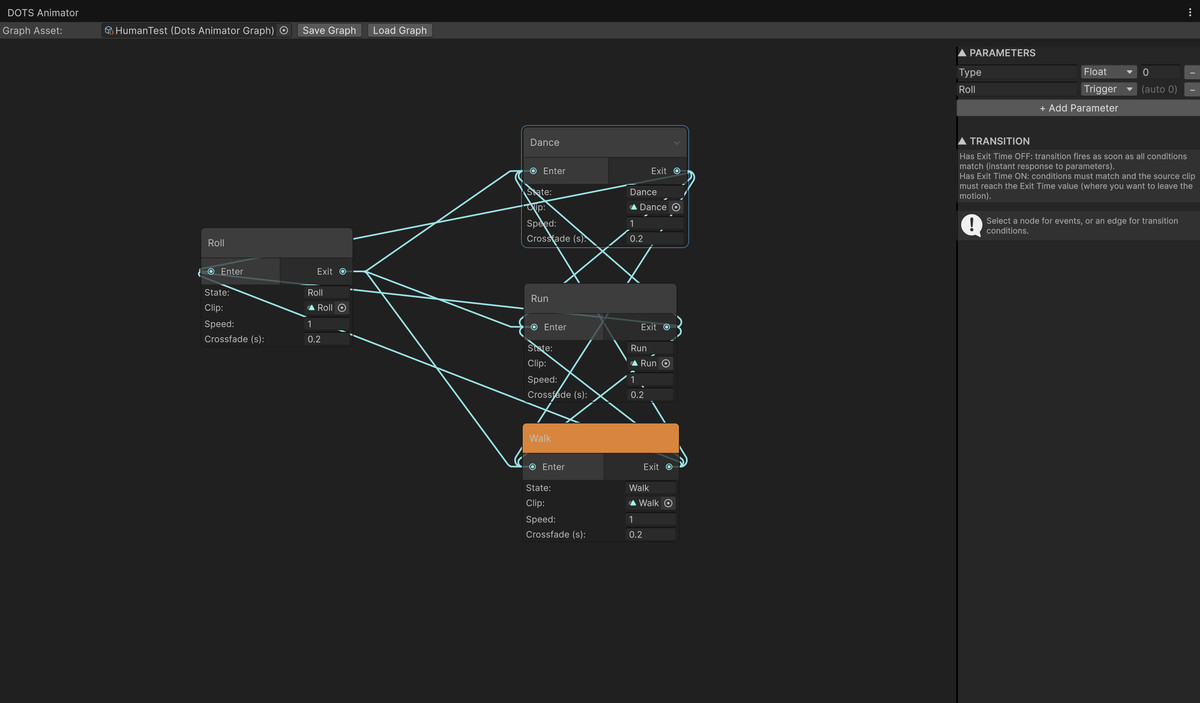1200x703 pixels.
Task: Edit the Dance node Crossfade field
Action: [655, 239]
